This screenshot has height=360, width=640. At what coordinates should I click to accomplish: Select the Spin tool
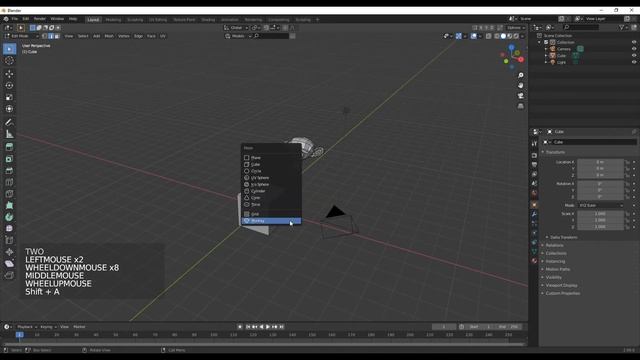[x=9, y=217]
